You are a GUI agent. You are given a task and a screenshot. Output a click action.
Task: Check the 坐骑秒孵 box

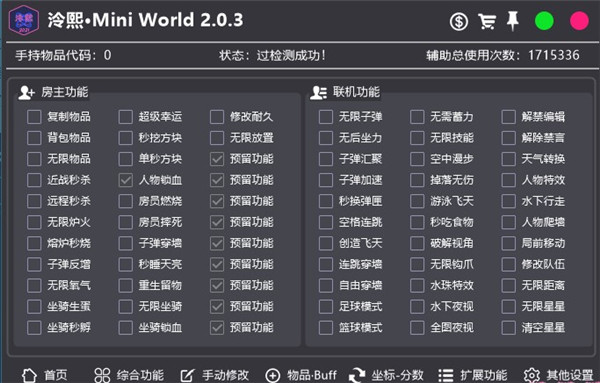pyautogui.click(x=34, y=327)
